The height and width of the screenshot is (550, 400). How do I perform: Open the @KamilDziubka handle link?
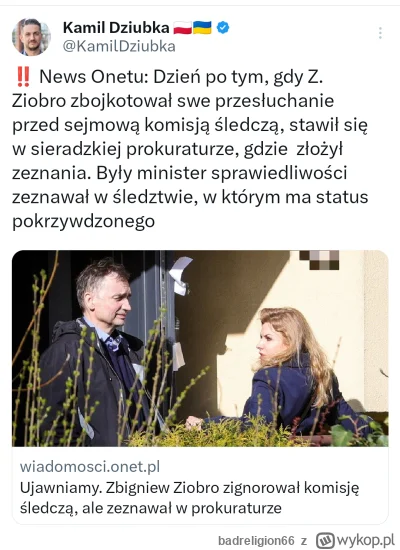tap(119, 46)
